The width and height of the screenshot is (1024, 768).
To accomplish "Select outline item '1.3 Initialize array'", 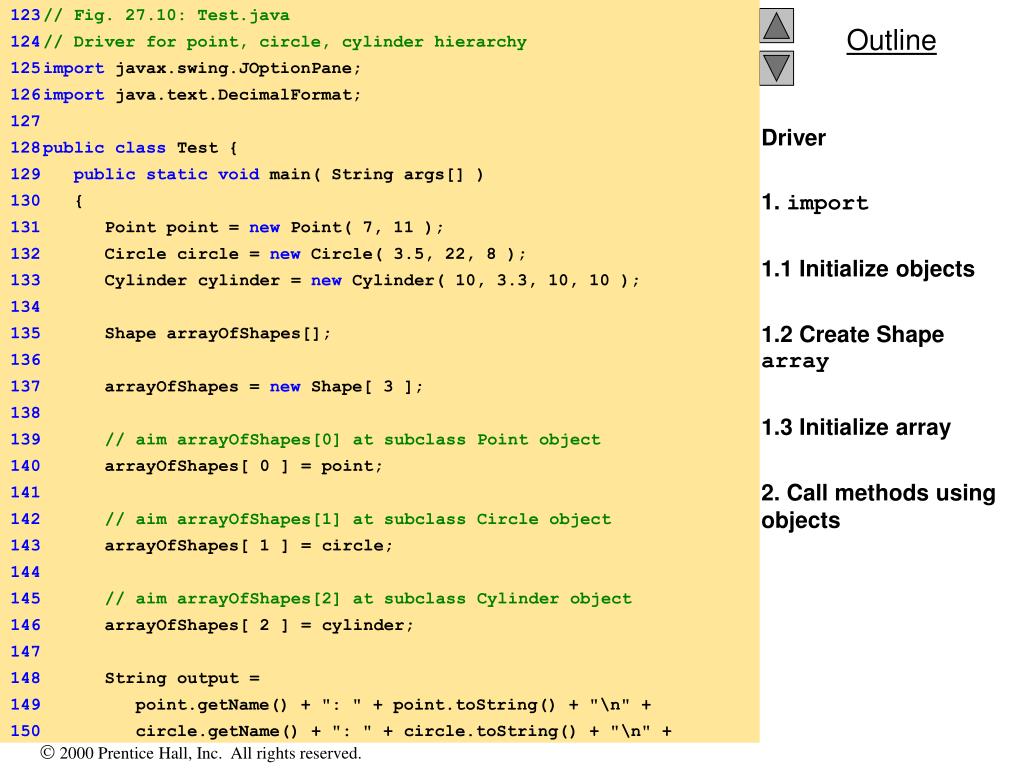I will tap(856, 427).
